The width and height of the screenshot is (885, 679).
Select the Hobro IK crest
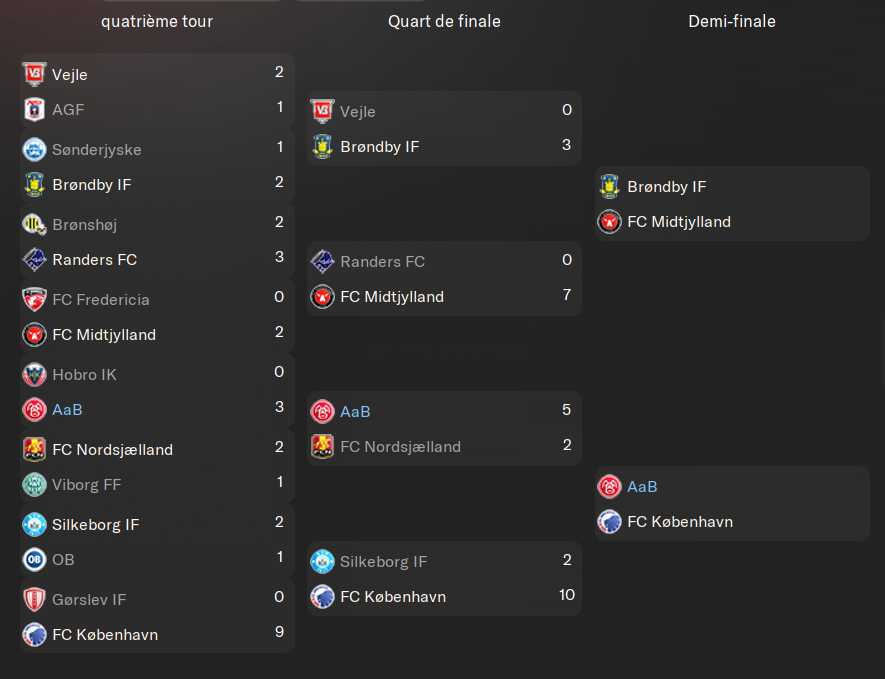click(34, 374)
